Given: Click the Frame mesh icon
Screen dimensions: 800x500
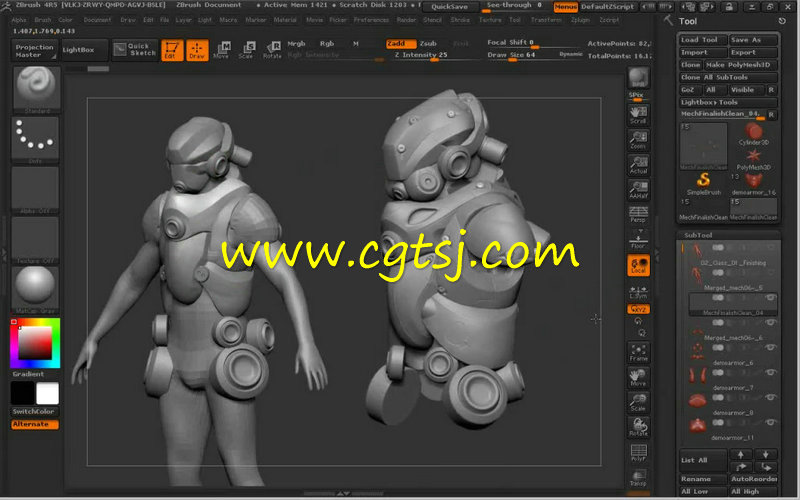Looking at the screenshot, I should pyautogui.click(x=638, y=353).
